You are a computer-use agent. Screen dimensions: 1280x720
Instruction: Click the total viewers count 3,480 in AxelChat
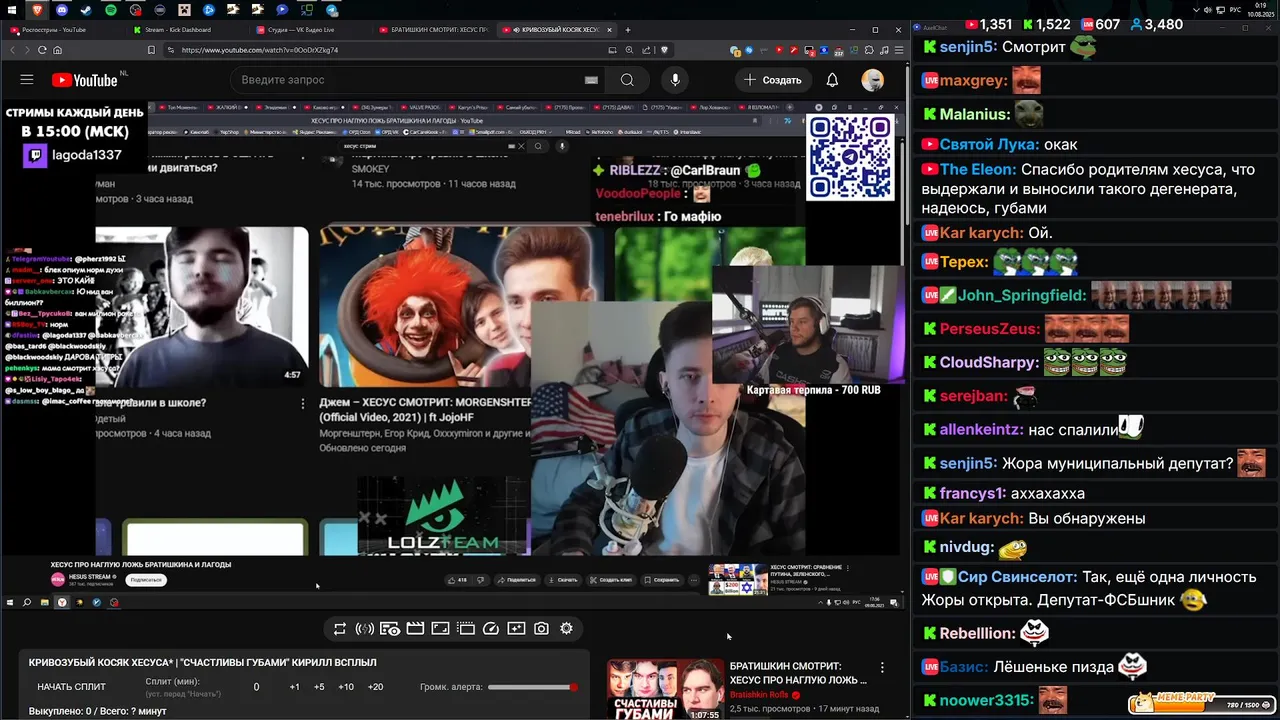point(1155,24)
